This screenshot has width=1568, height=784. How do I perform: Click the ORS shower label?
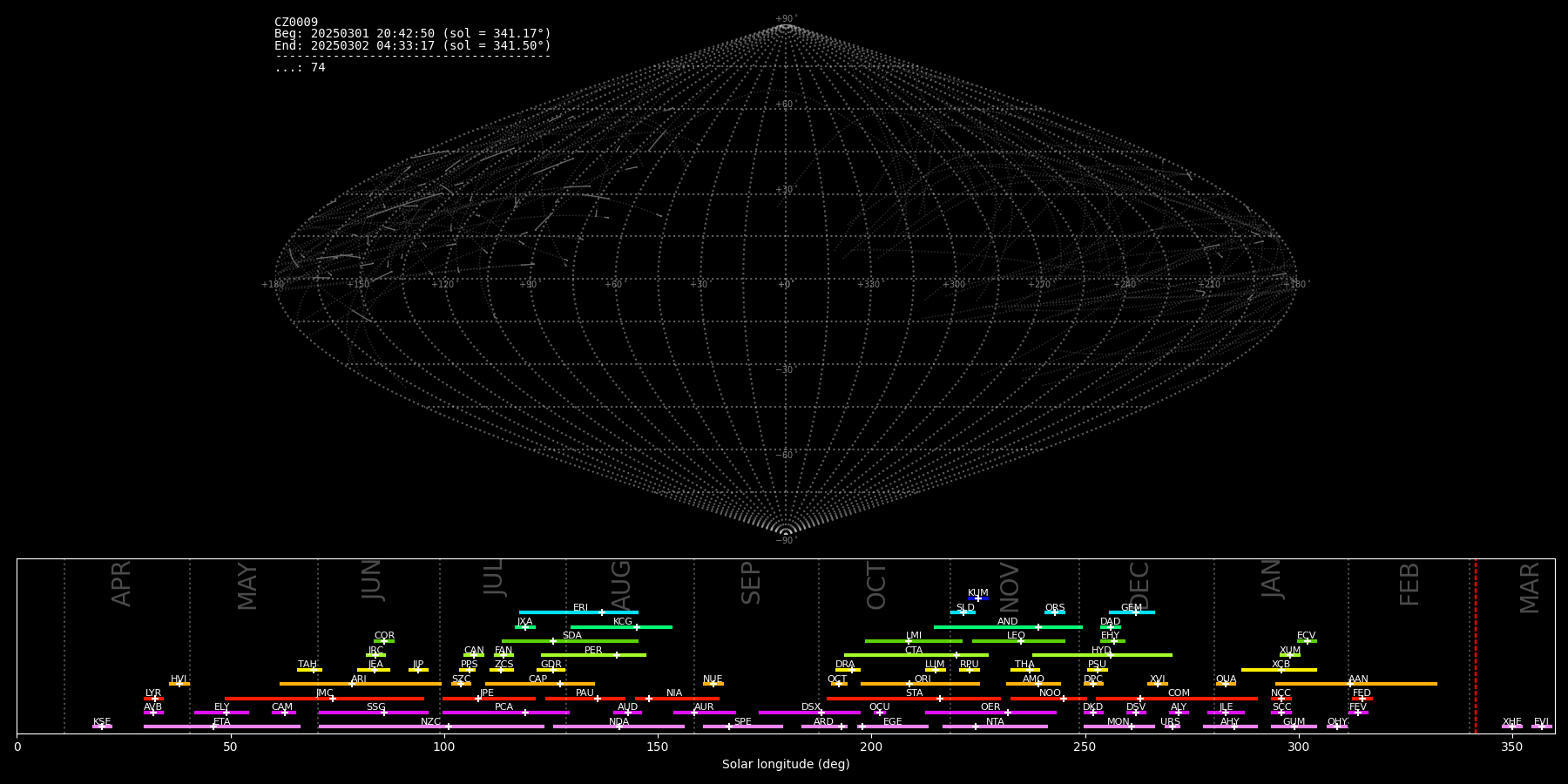pos(1055,608)
